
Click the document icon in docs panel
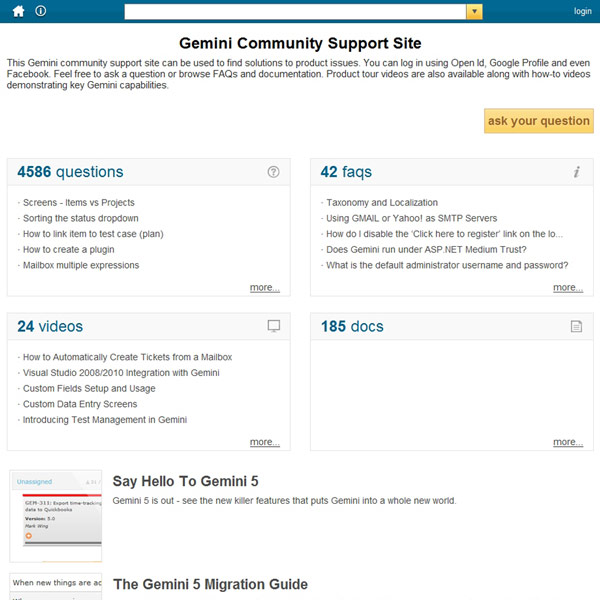pos(576,326)
